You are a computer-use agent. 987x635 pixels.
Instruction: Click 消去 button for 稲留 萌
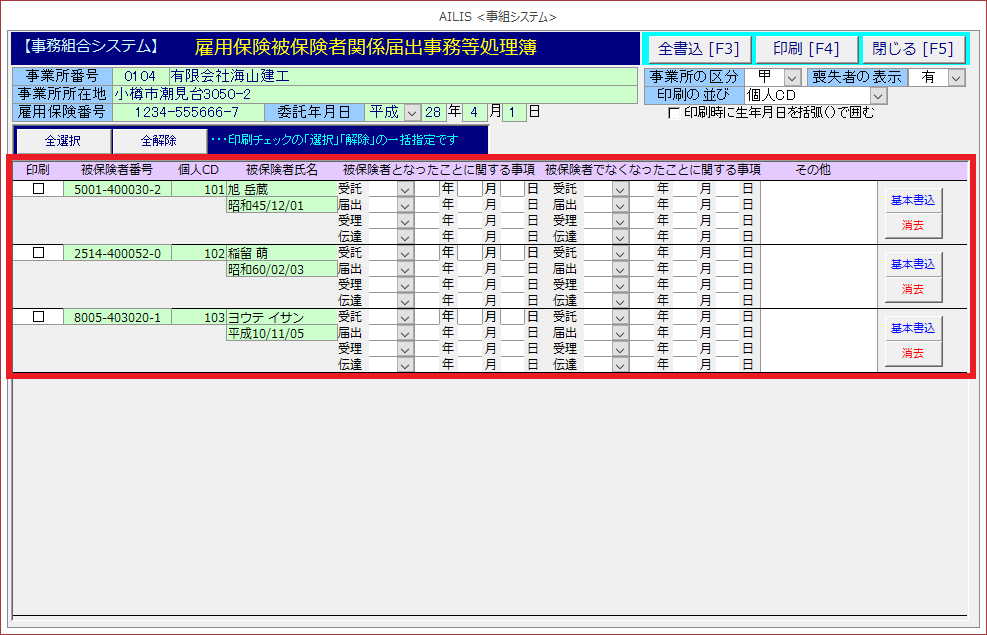[x=912, y=289]
